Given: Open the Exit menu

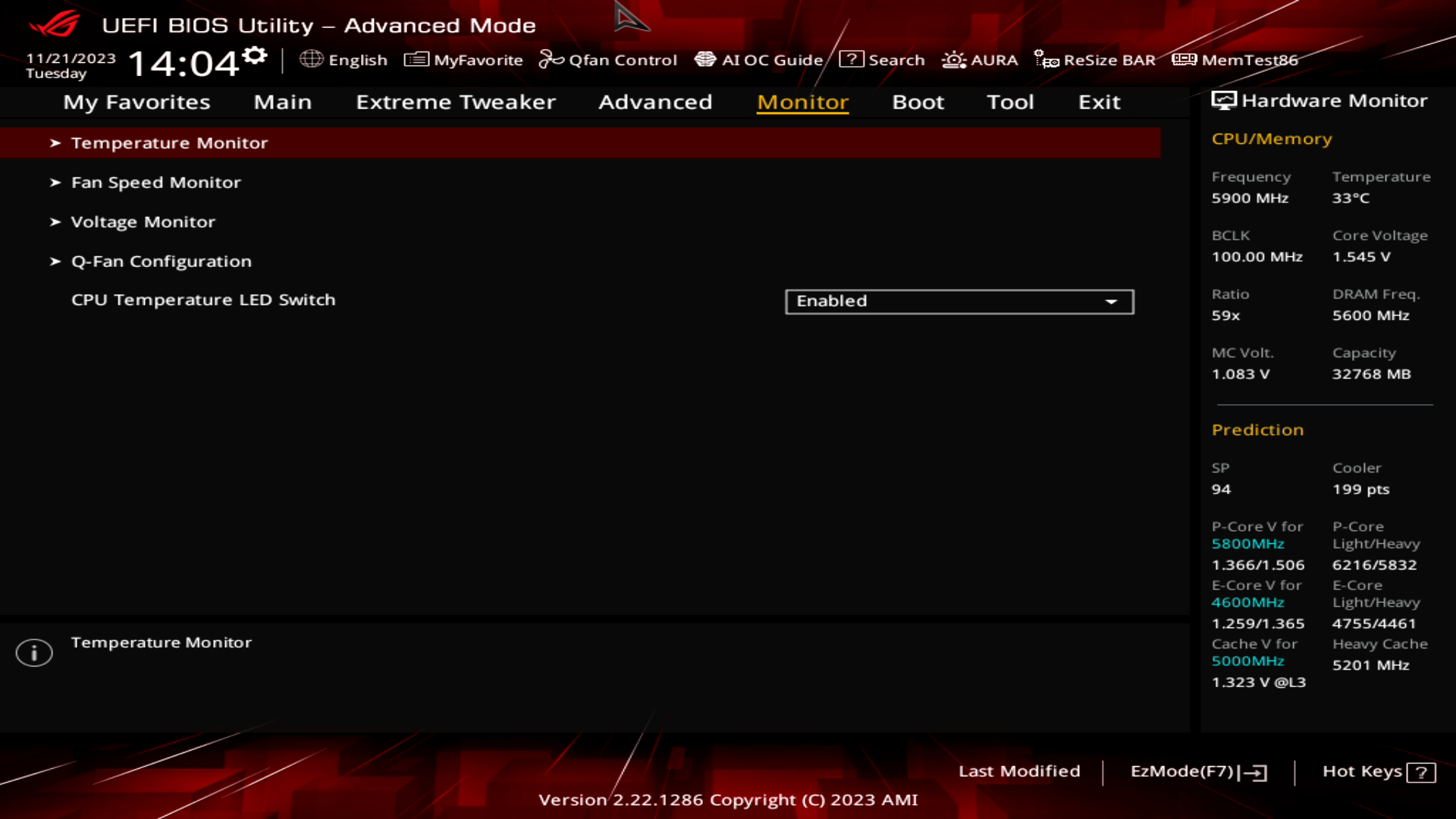Looking at the screenshot, I should coord(1099,102).
